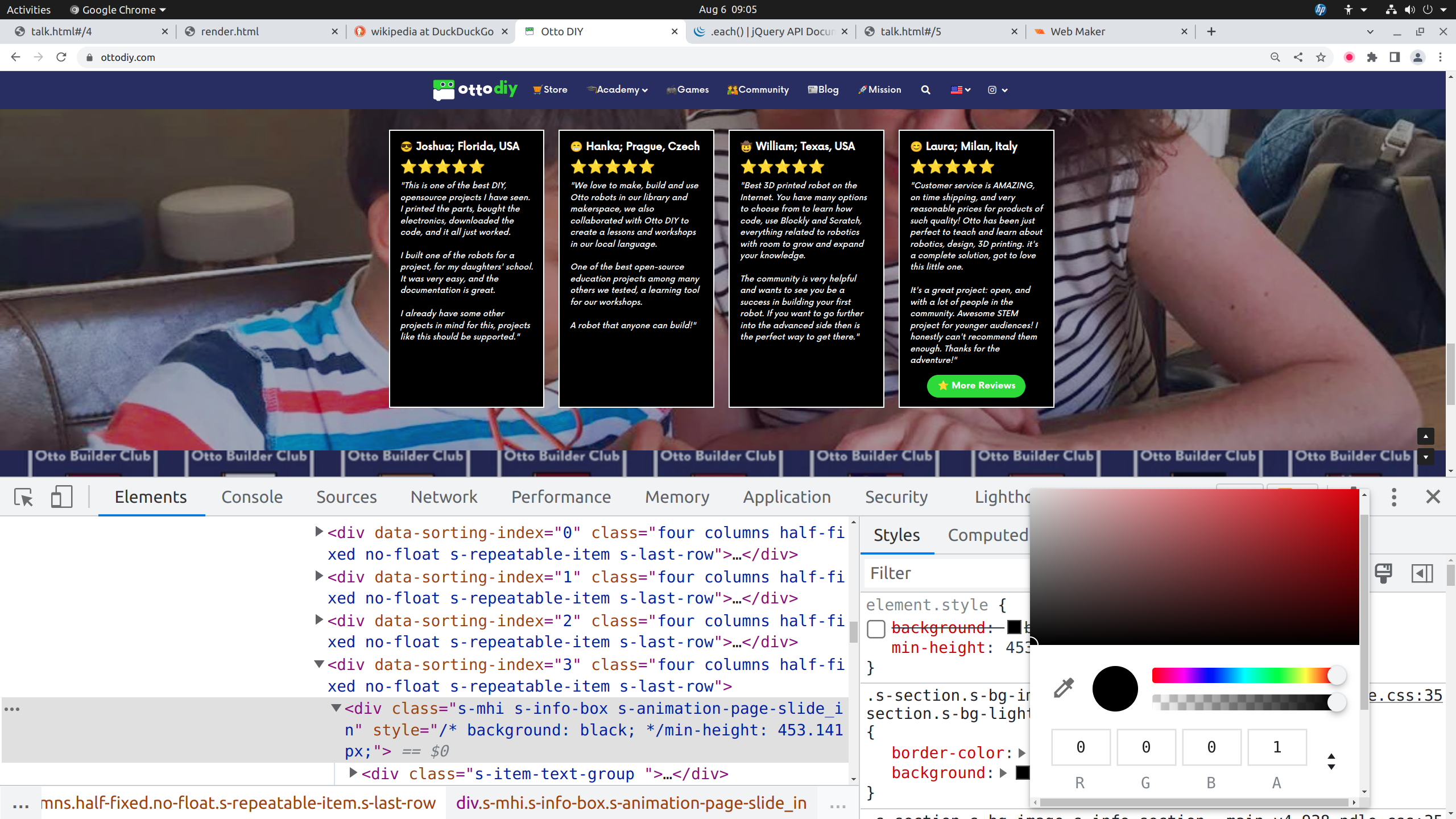Click the site search magnifier icon
Screen dimensions: 1456x819
coord(925,90)
